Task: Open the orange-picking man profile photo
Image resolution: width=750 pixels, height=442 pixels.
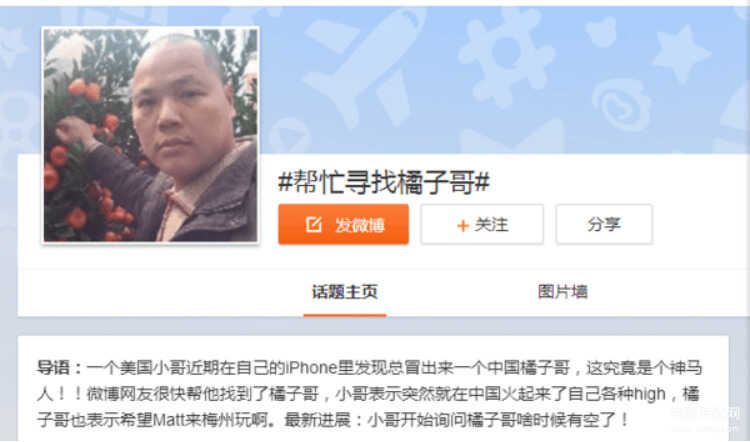Action: click(x=151, y=135)
